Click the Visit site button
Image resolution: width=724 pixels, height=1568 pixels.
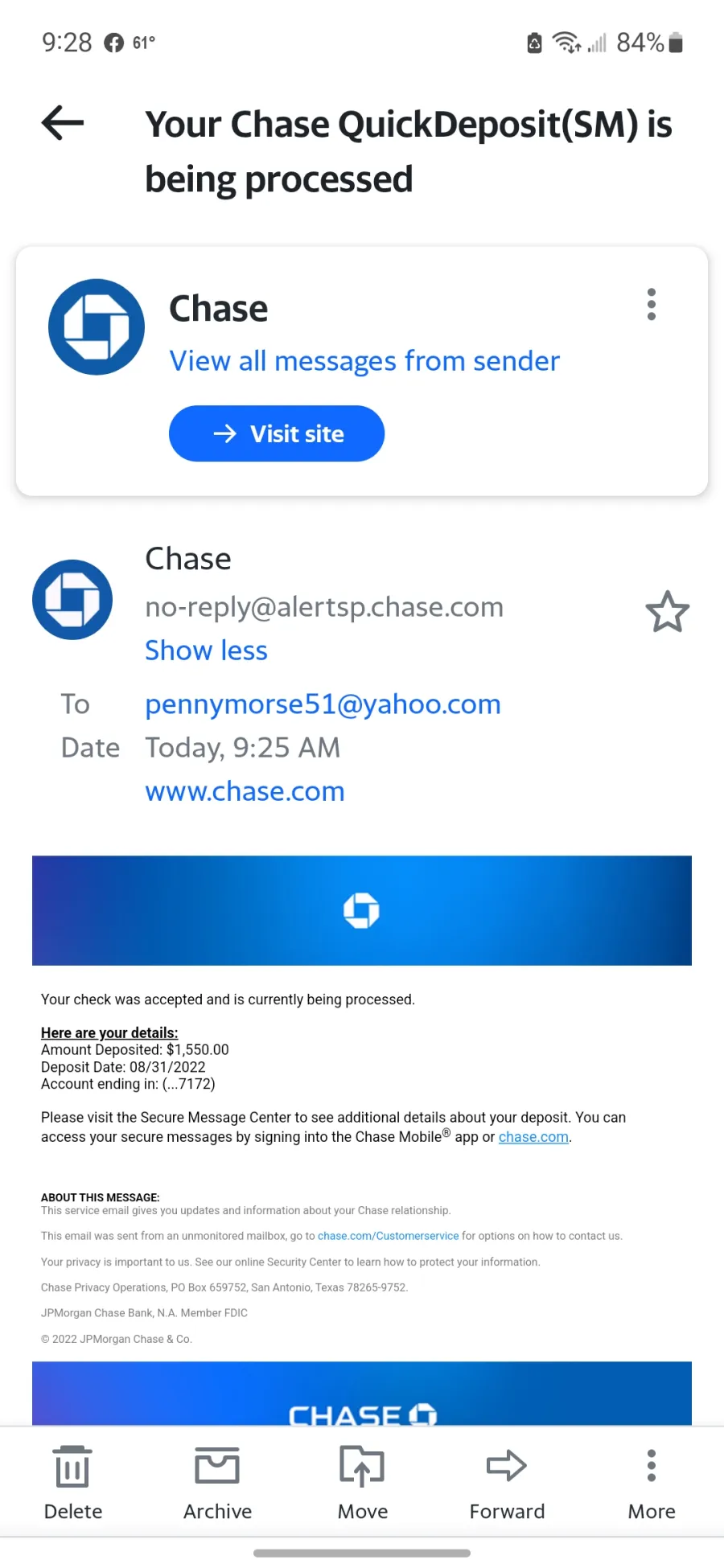[x=277, y=433]
